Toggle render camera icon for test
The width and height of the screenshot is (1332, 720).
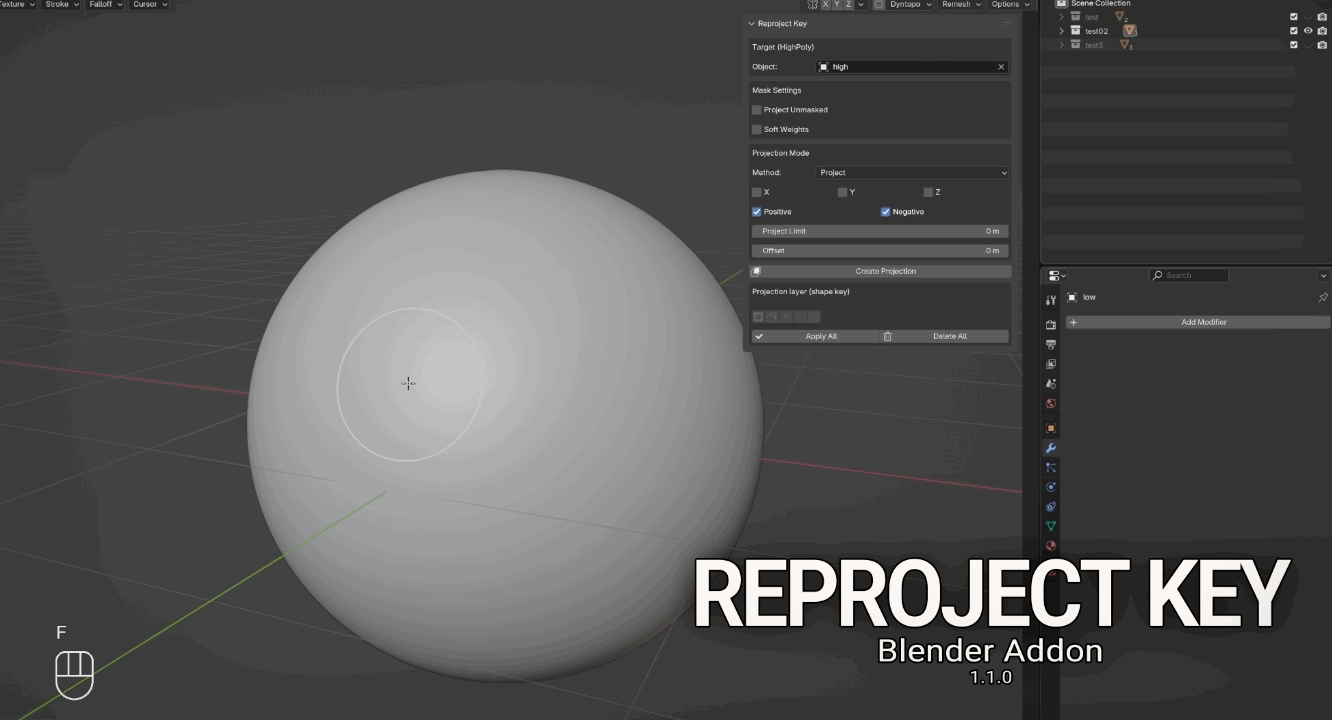1321,17
